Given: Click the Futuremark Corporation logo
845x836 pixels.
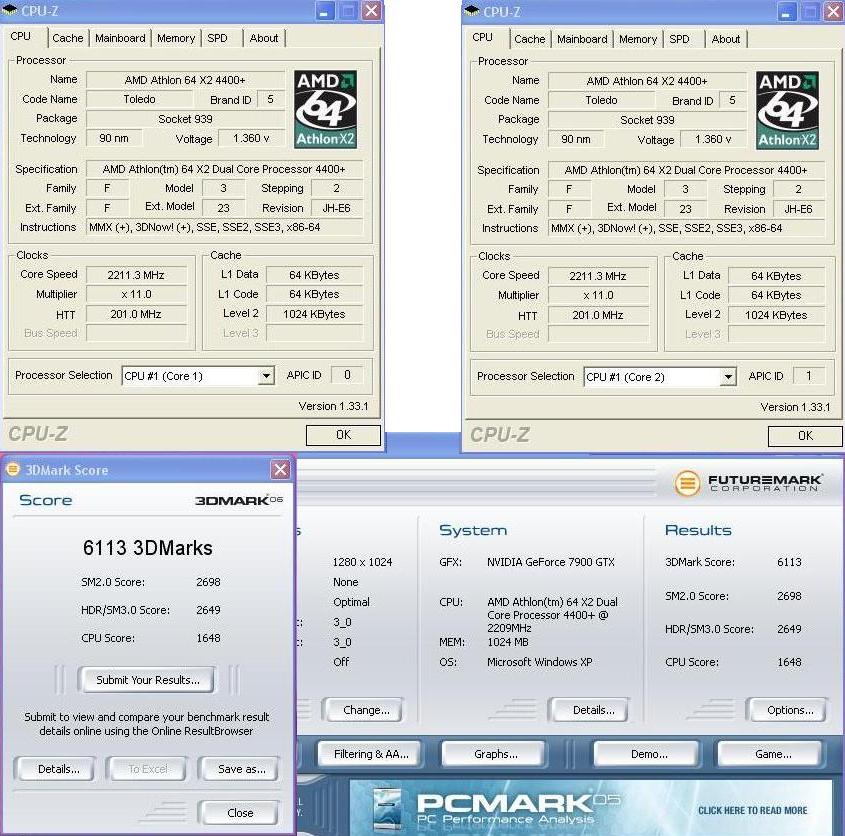Looking at the screenshot, I should (748, 482).
